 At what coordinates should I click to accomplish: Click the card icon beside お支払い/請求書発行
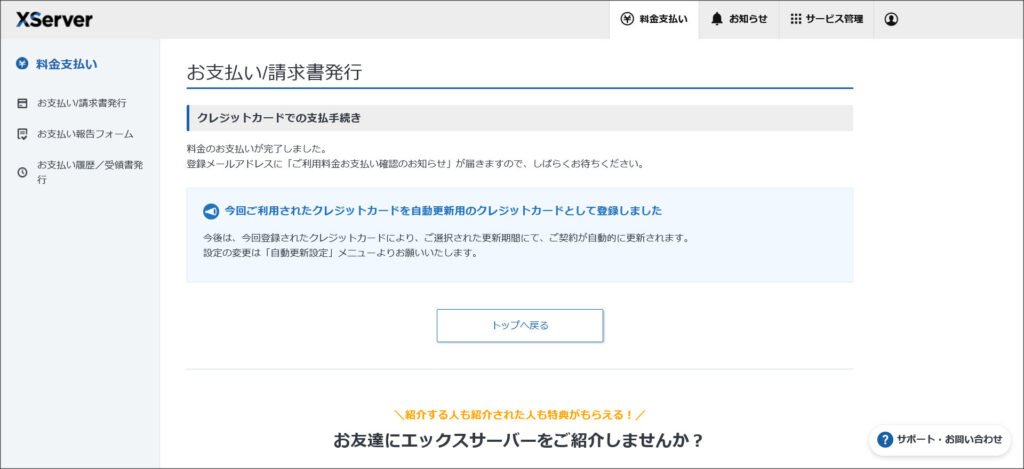[x=22, y=103]
